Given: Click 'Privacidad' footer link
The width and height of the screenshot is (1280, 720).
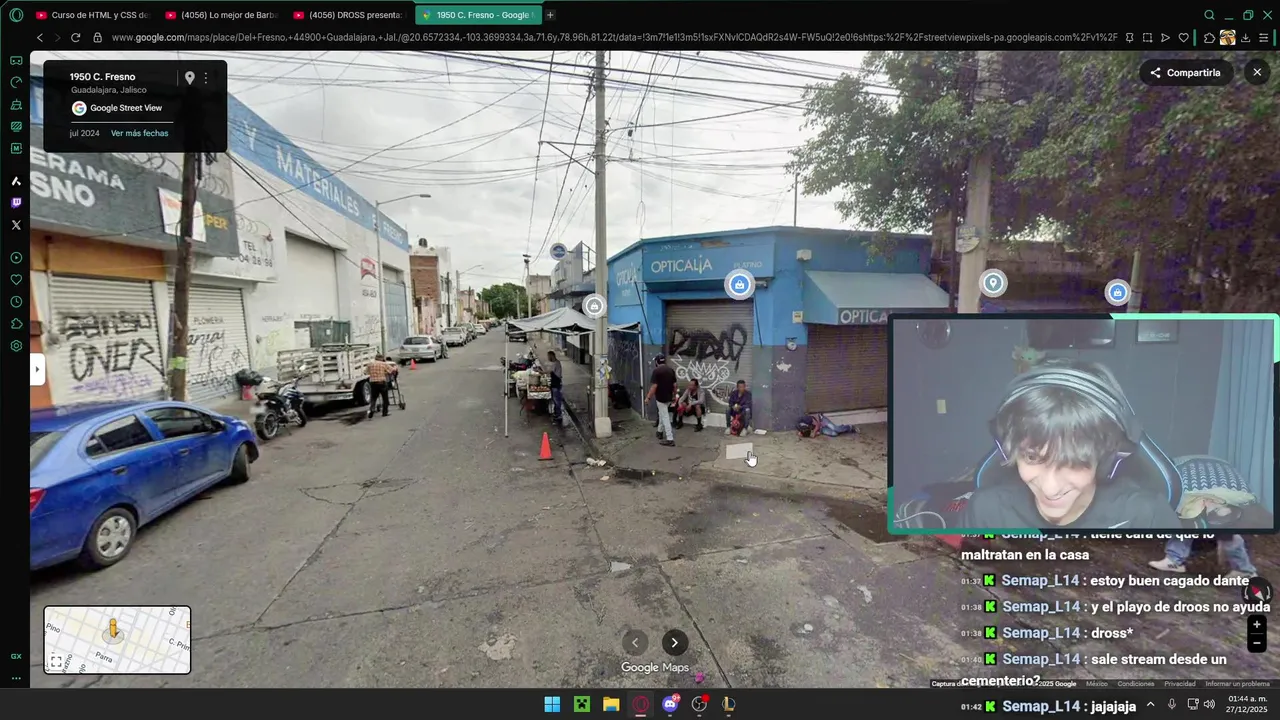Looking at the screenshot, I should click(1180, 684).
